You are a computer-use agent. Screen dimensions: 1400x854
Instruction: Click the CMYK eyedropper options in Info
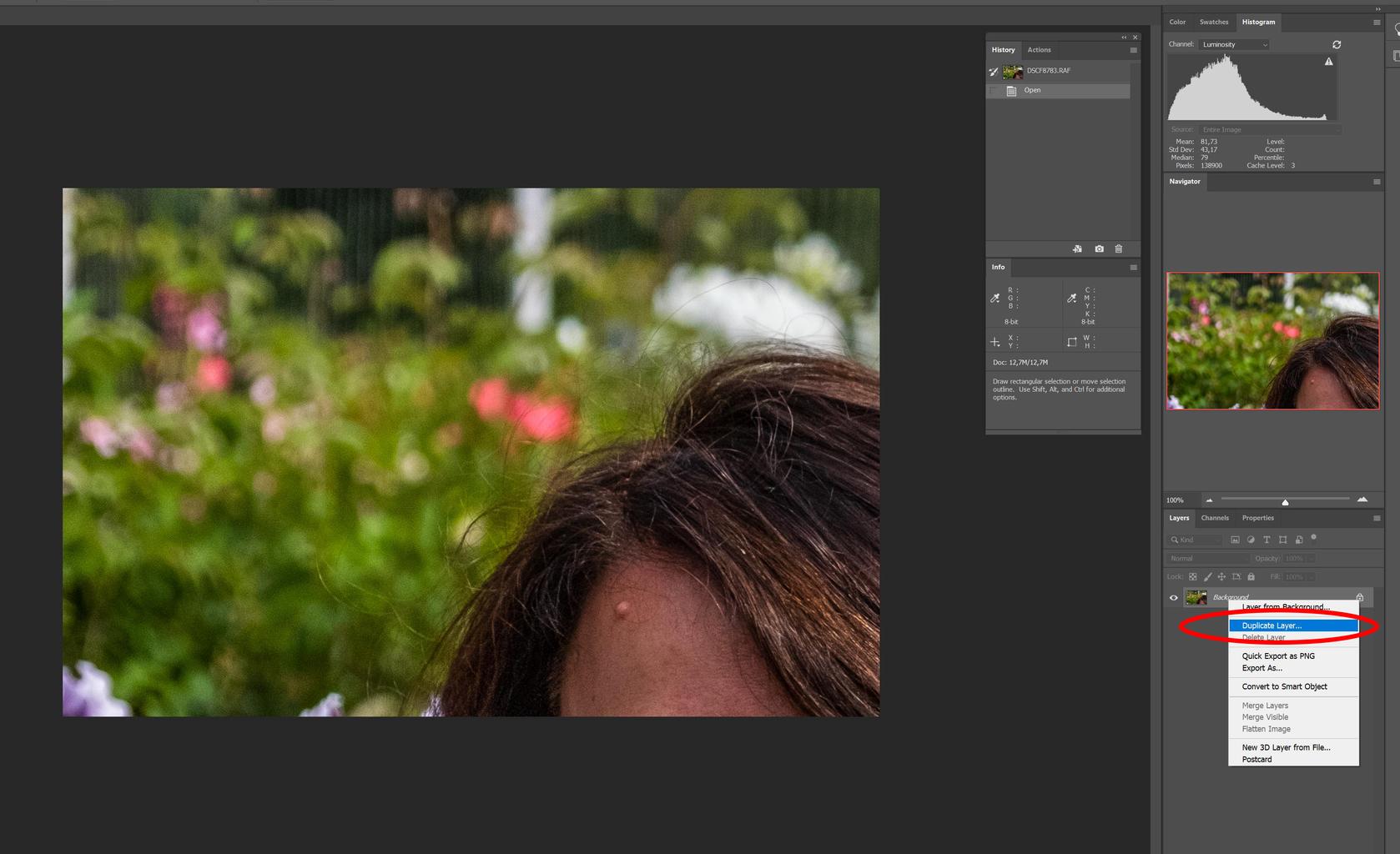pos(1072,299)
